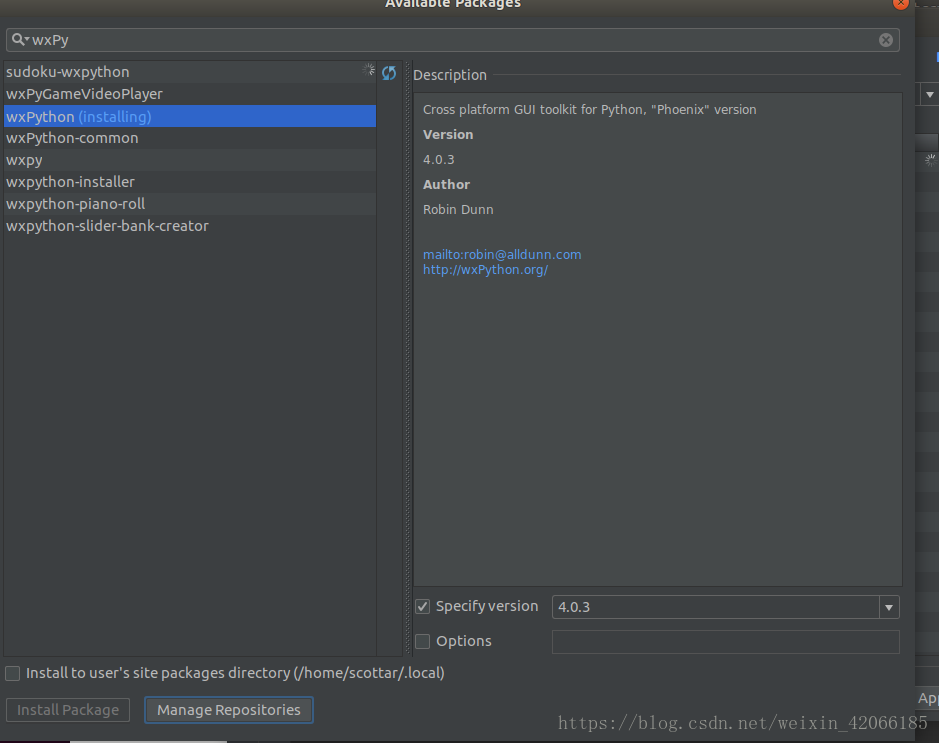Check Install to user's site packages directory

click(x=13, y=674)
